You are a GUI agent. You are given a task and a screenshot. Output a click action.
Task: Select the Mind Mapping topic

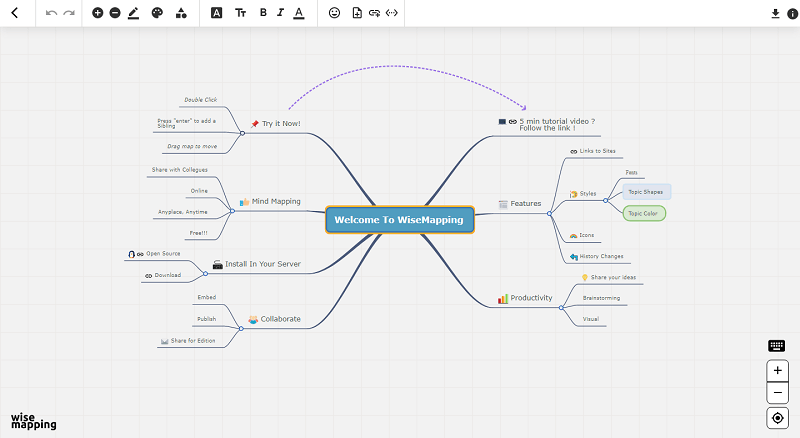point(276,201)
